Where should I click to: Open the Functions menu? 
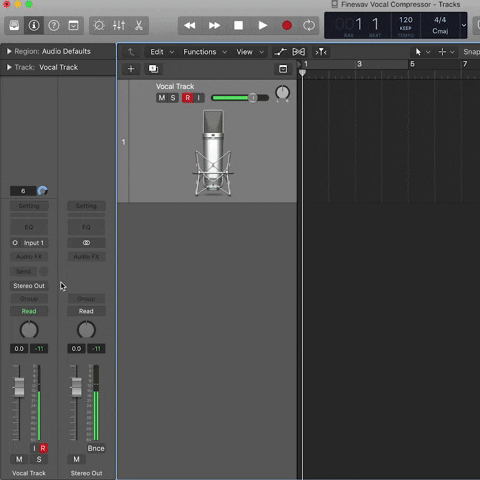pos(205,52)
